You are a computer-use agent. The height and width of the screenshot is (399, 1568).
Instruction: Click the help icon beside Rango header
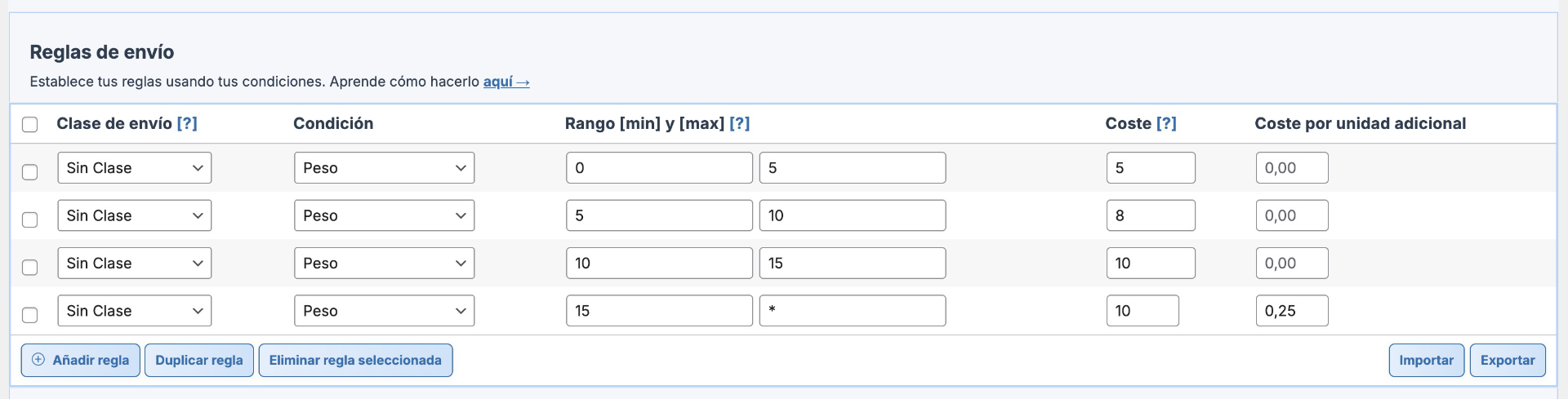pos(739,124)
